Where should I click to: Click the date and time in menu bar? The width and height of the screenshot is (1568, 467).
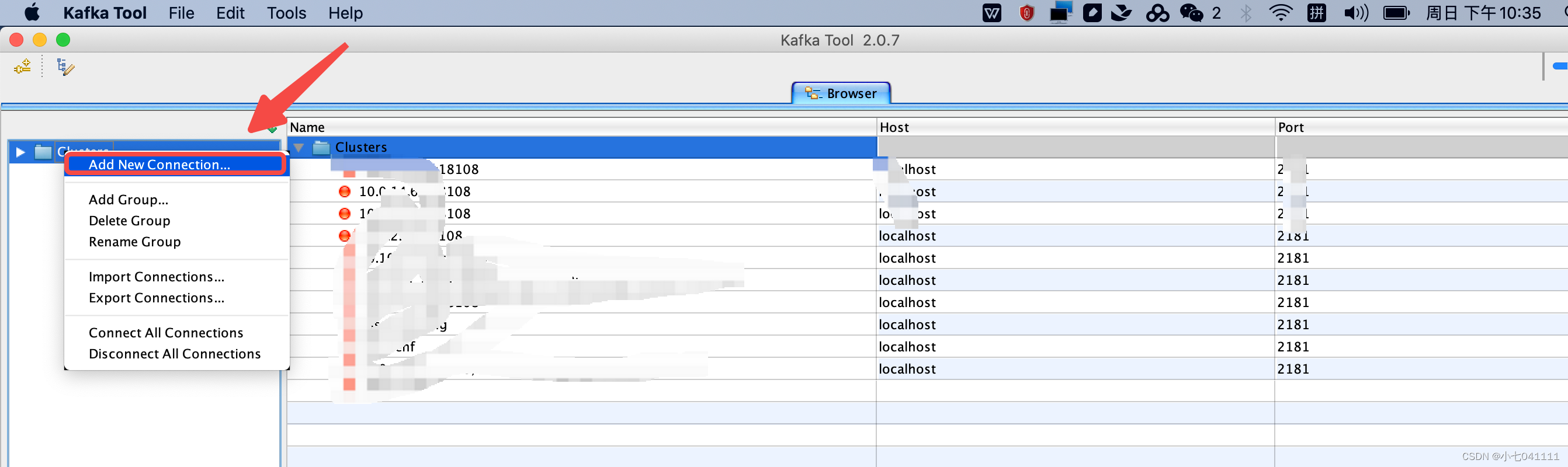pos(1483,13)
